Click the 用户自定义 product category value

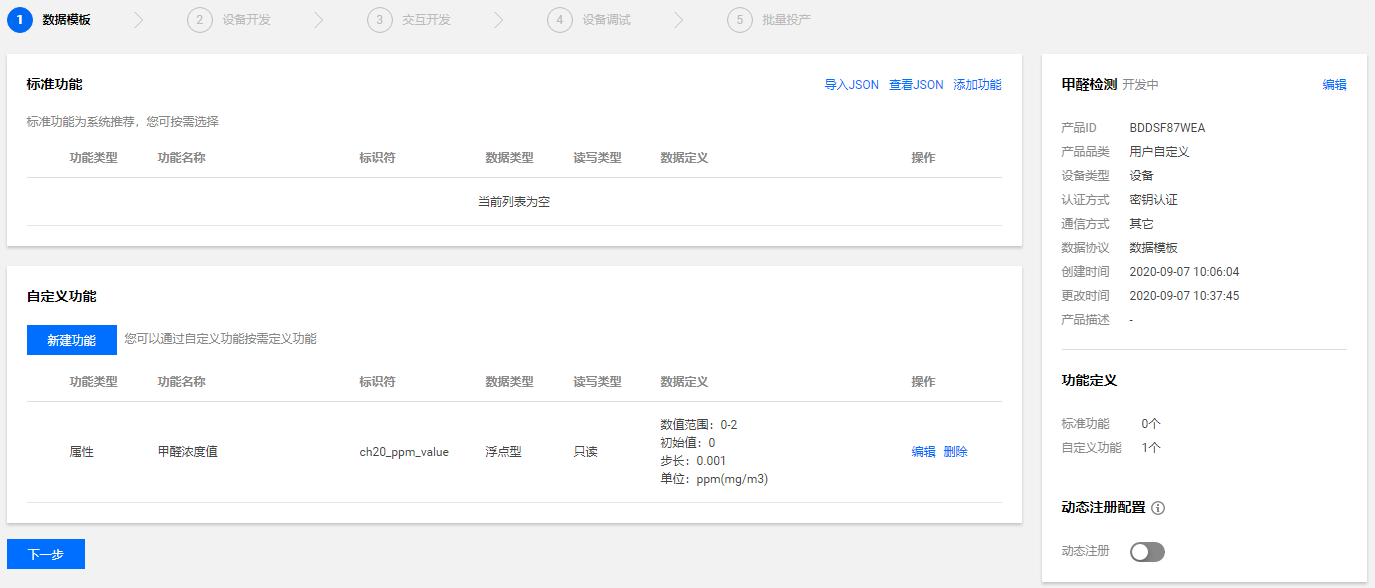coord(1159,152)
